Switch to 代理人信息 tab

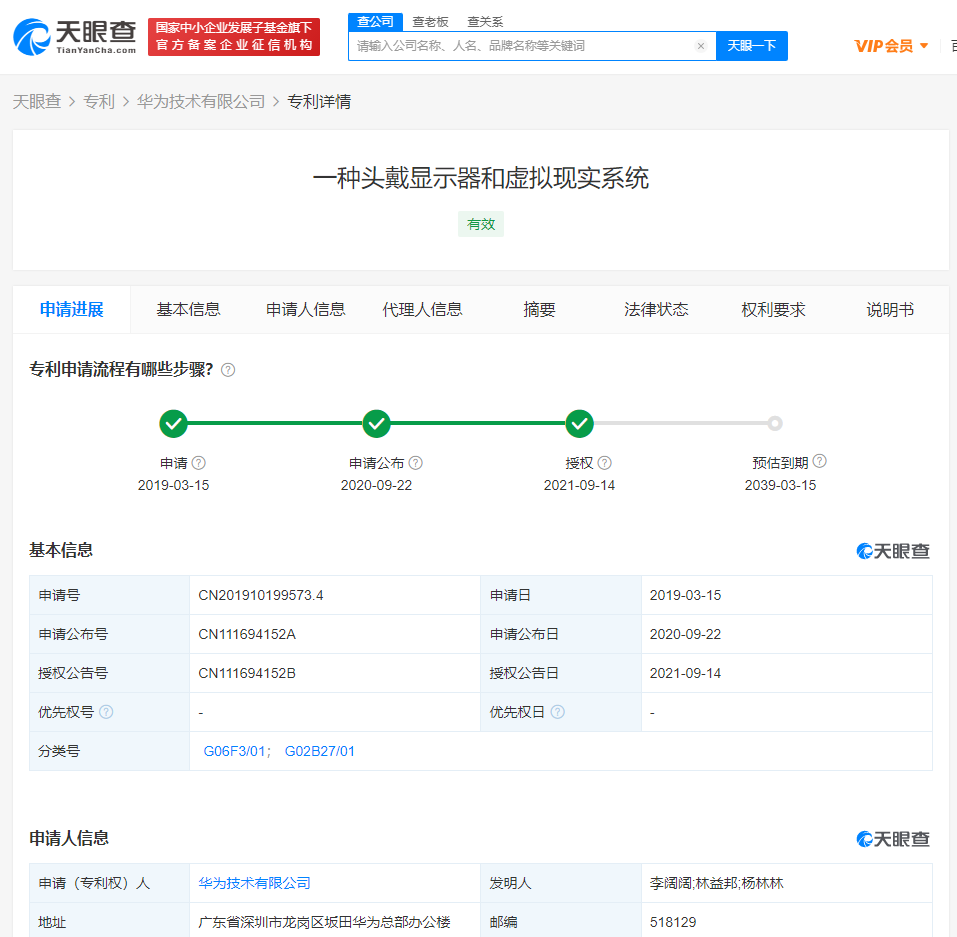point(422,309)
